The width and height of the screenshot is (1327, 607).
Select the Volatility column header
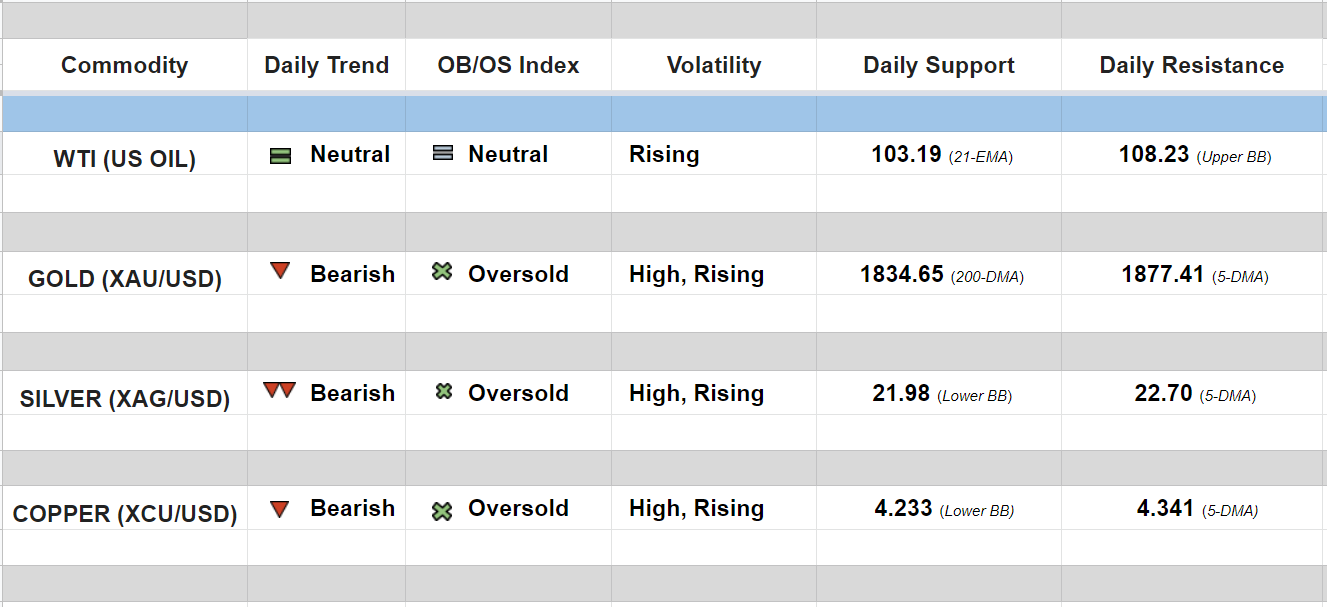pyautogui.click(x=714, y=66)
